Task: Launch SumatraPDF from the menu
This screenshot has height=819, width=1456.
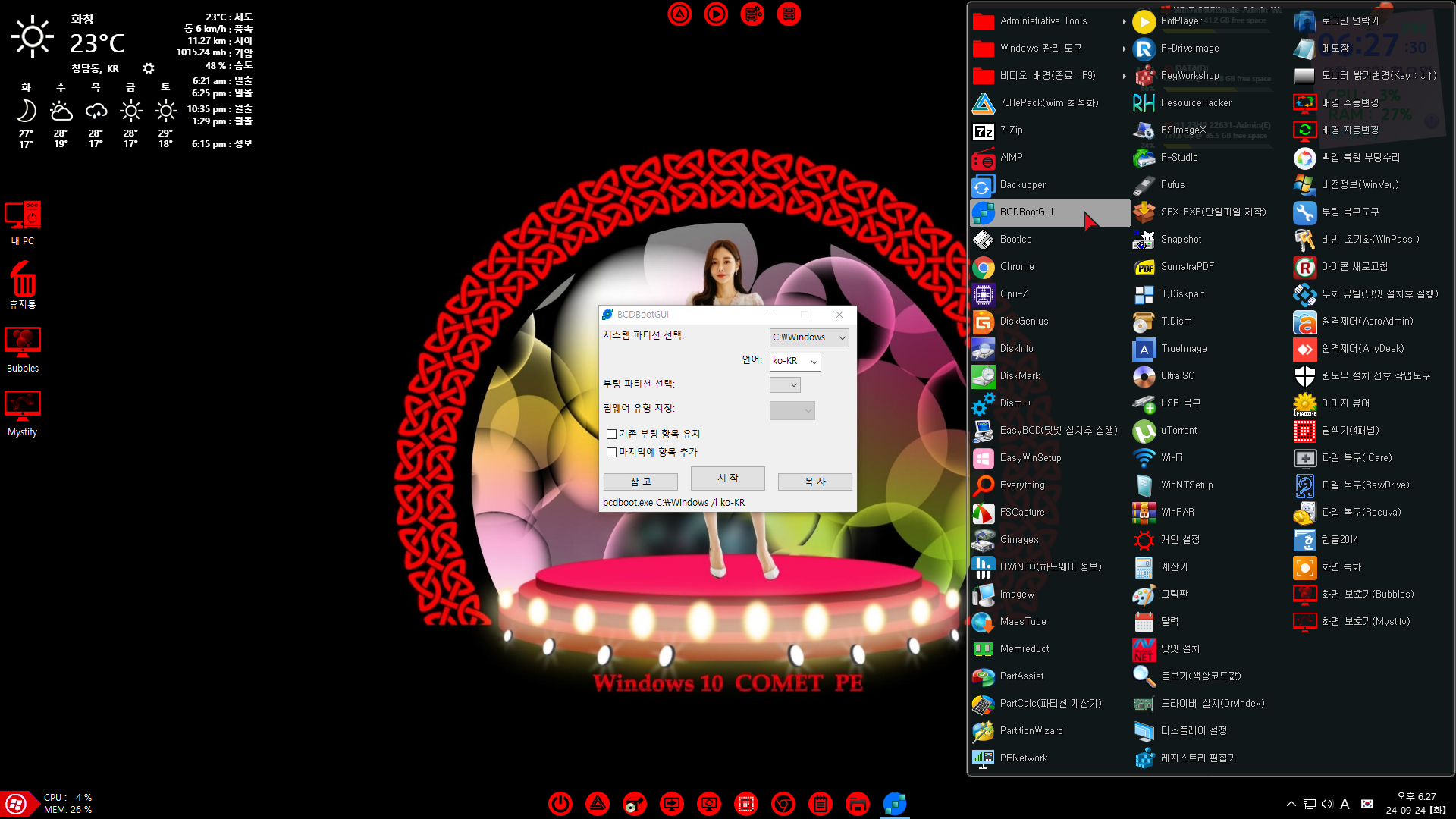Action: pyautogui.click(x=1210, y=267)
